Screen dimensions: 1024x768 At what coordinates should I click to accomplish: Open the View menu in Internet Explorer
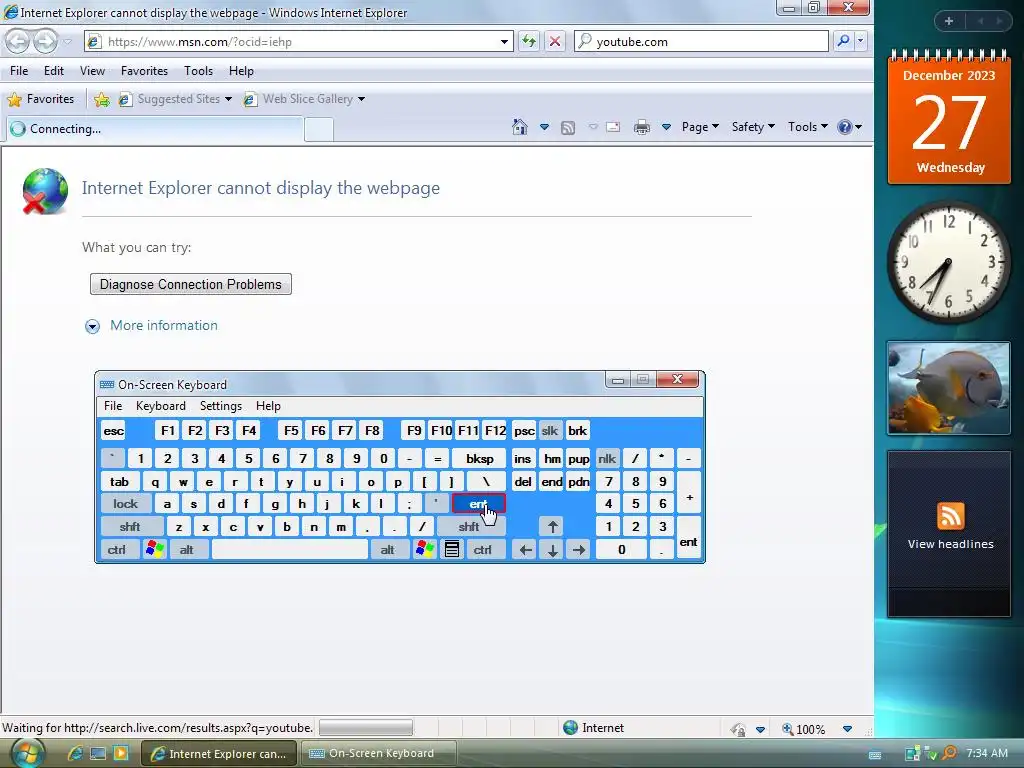(92, 71)
